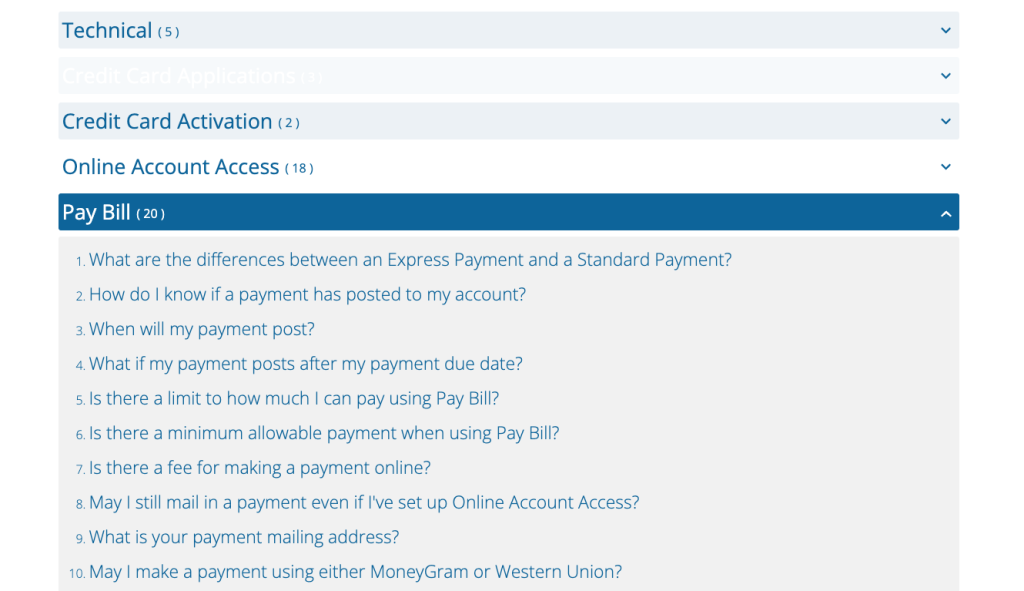
Task: View answer about payment posting after due date
Action: coord(306,363)
